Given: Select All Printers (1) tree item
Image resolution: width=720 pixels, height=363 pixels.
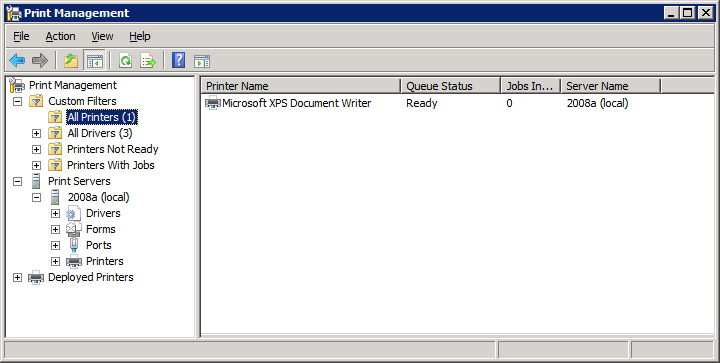Looking at the screenshot, I should coord(101,117).
